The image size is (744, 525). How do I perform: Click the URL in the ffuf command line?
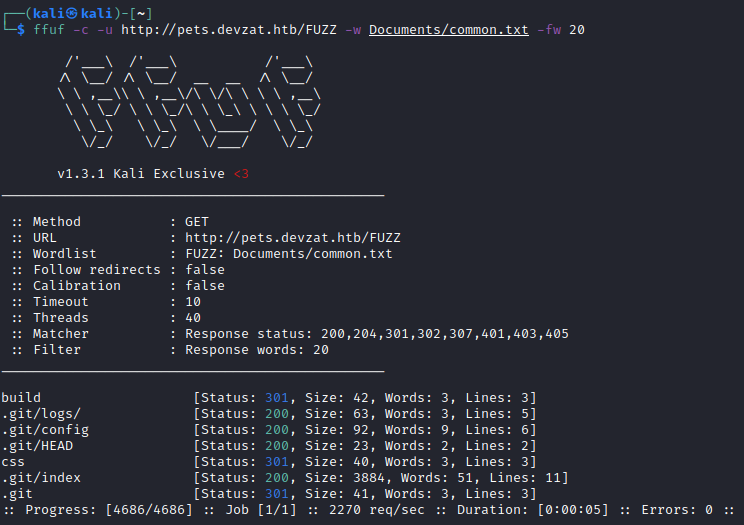(x=228, y=30)
